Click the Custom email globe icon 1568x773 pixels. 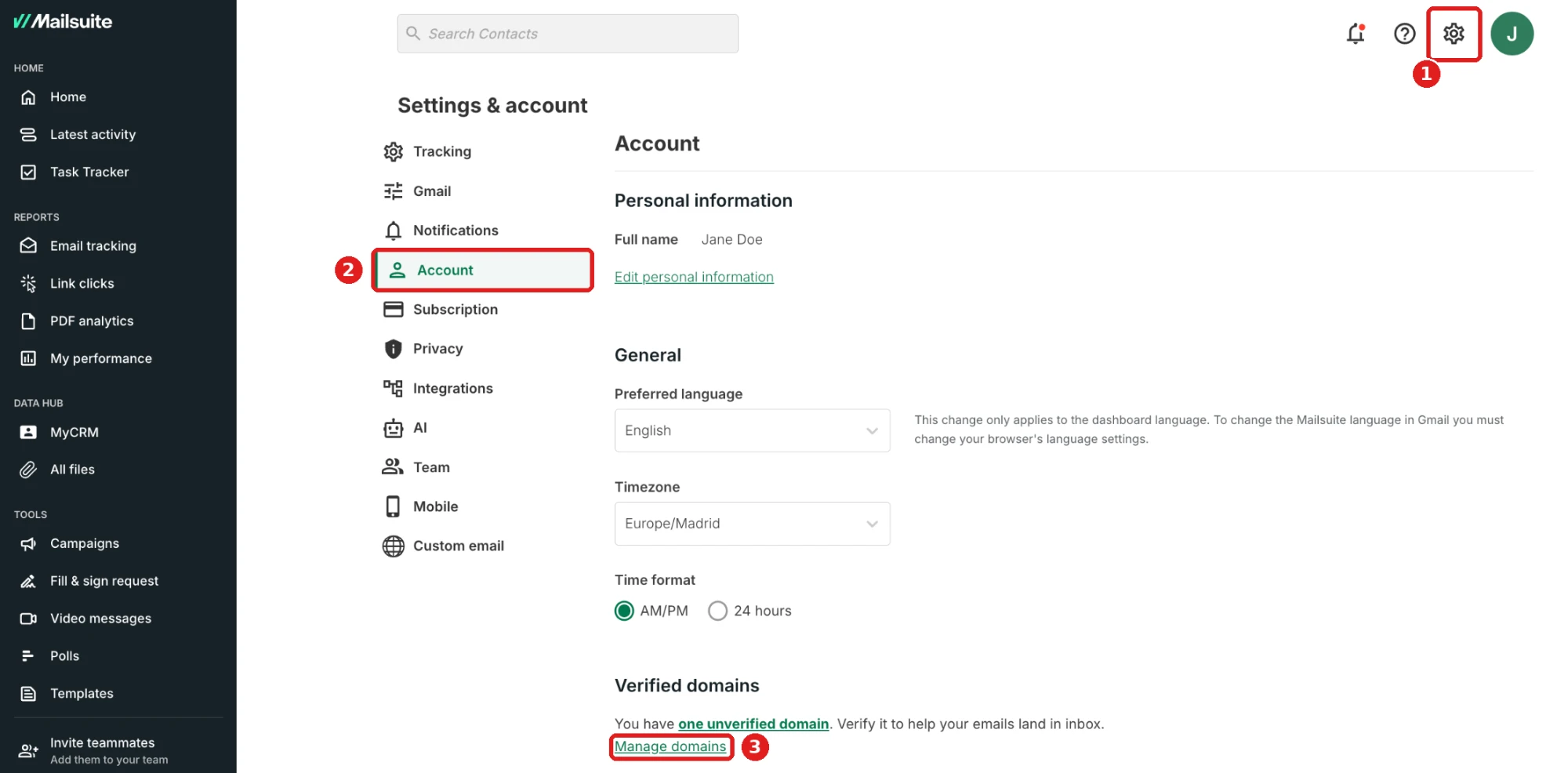(x=393, y=546)
